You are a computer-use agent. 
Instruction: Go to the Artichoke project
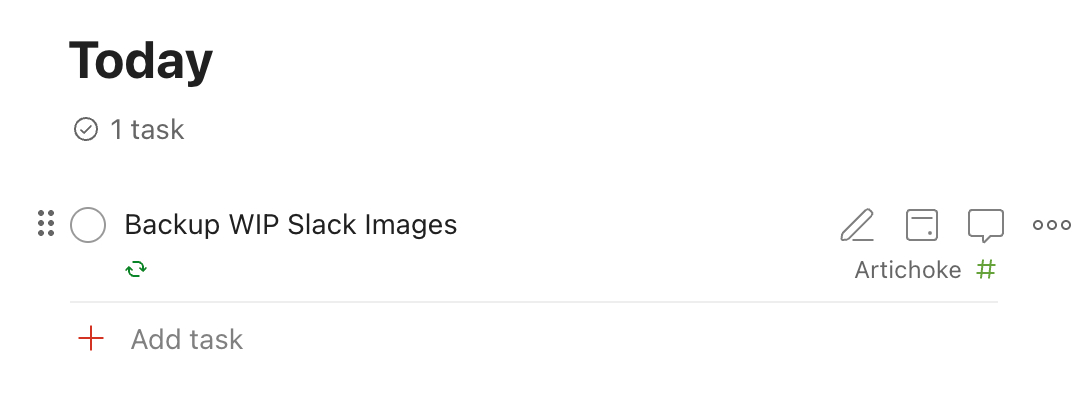907,269
